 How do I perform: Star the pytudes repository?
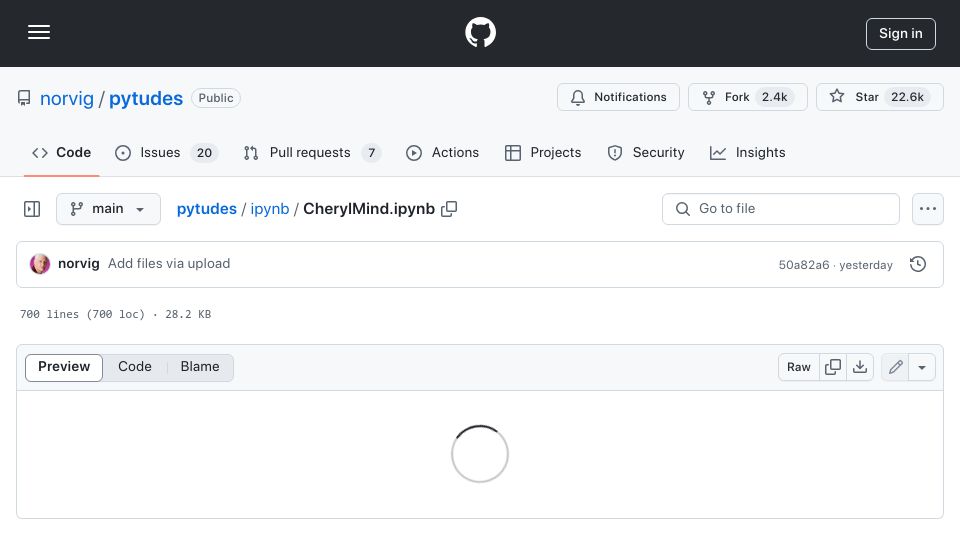tap(880, 97)
